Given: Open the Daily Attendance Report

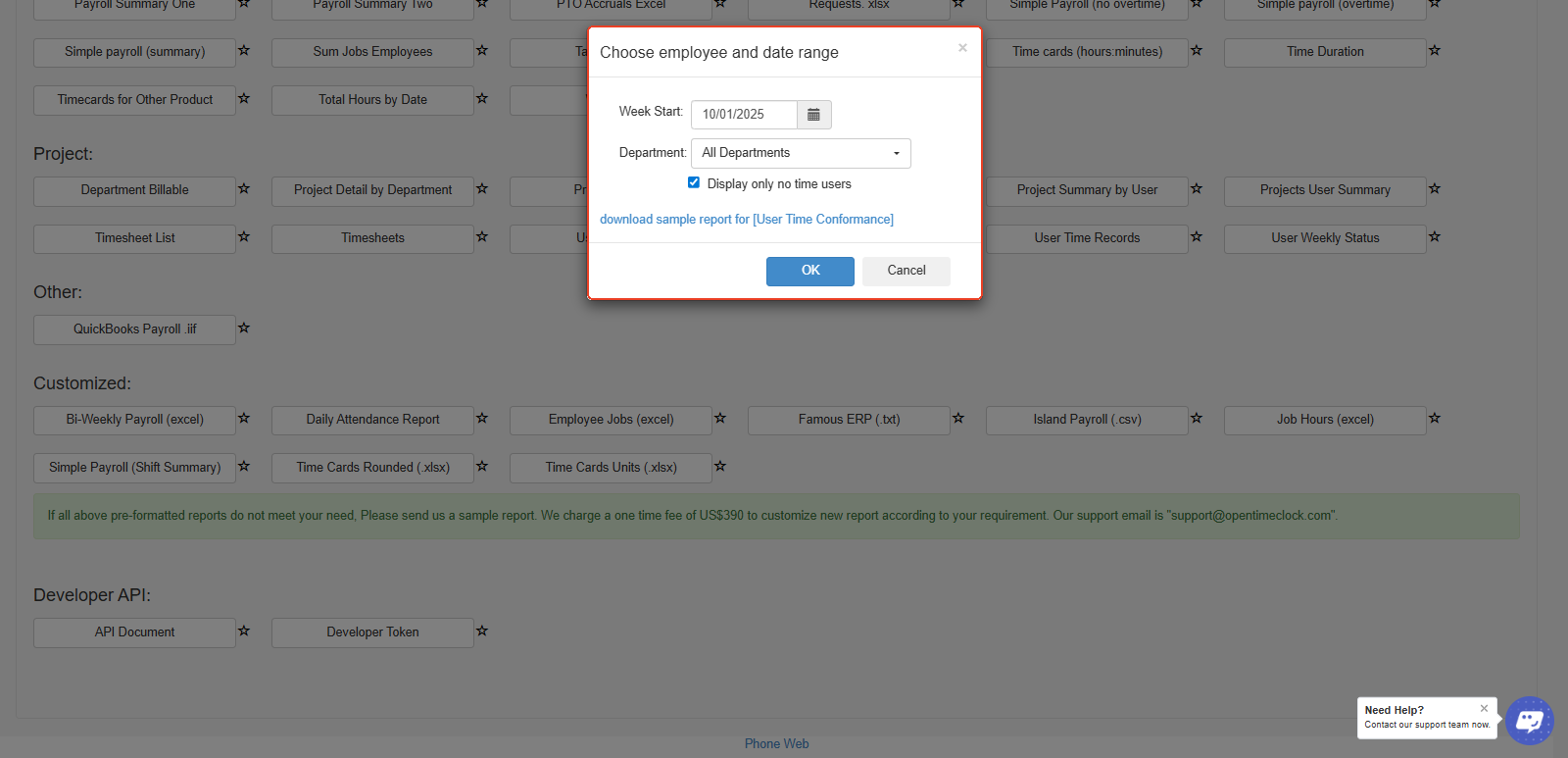Looking at the screenshot, I should [372, 420].
